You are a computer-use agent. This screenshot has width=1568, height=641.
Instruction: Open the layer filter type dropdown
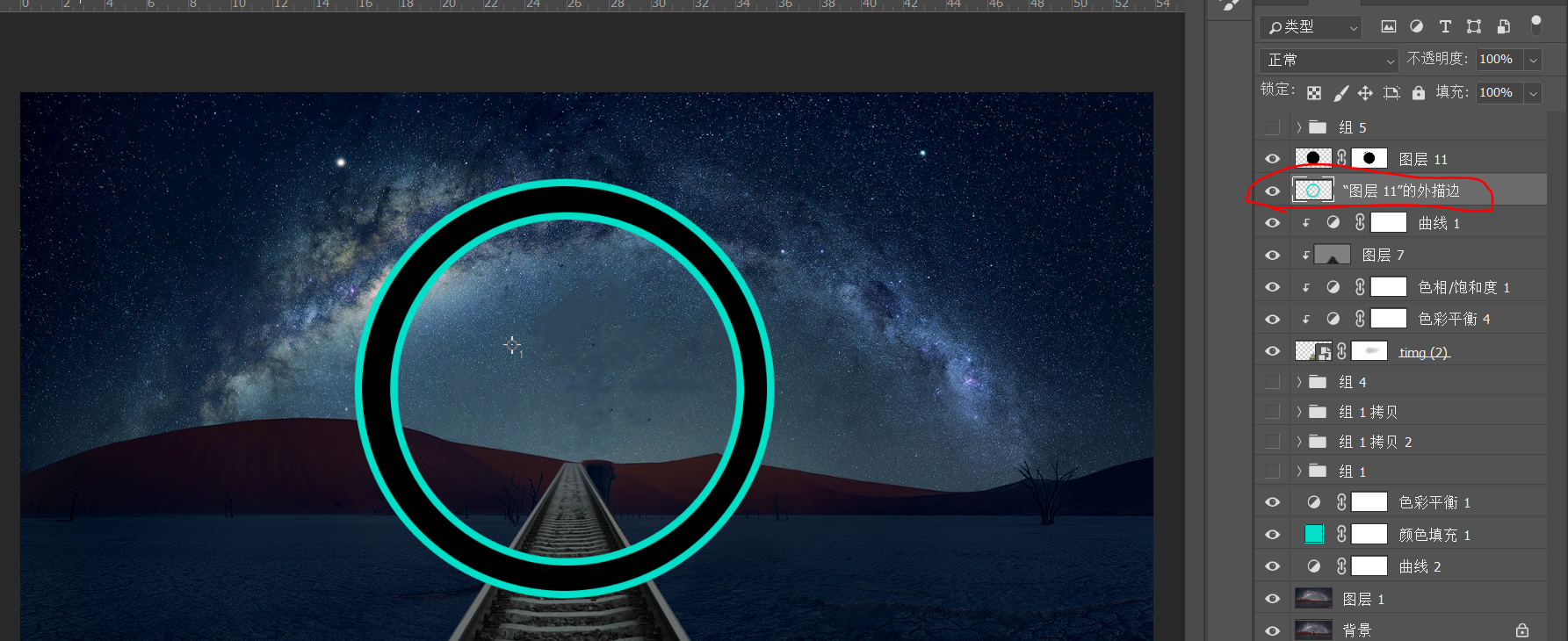tap(1311, 27)
